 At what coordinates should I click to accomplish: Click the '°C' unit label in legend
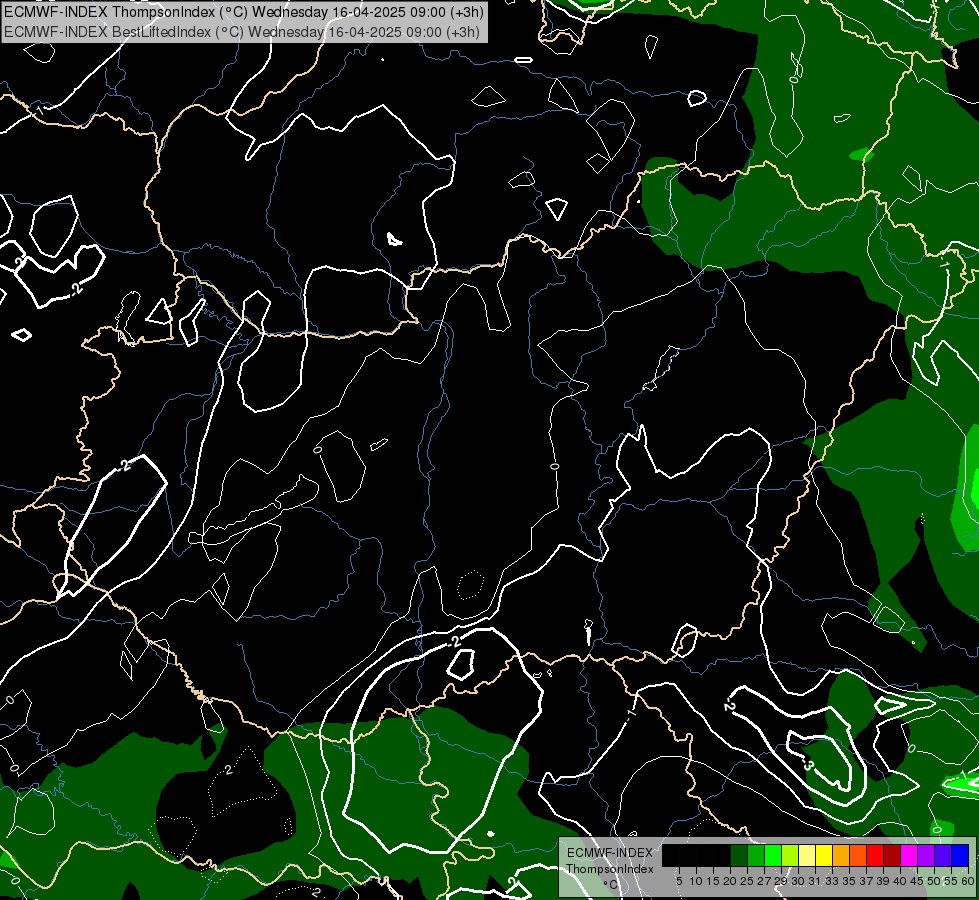tap(611, 885)
